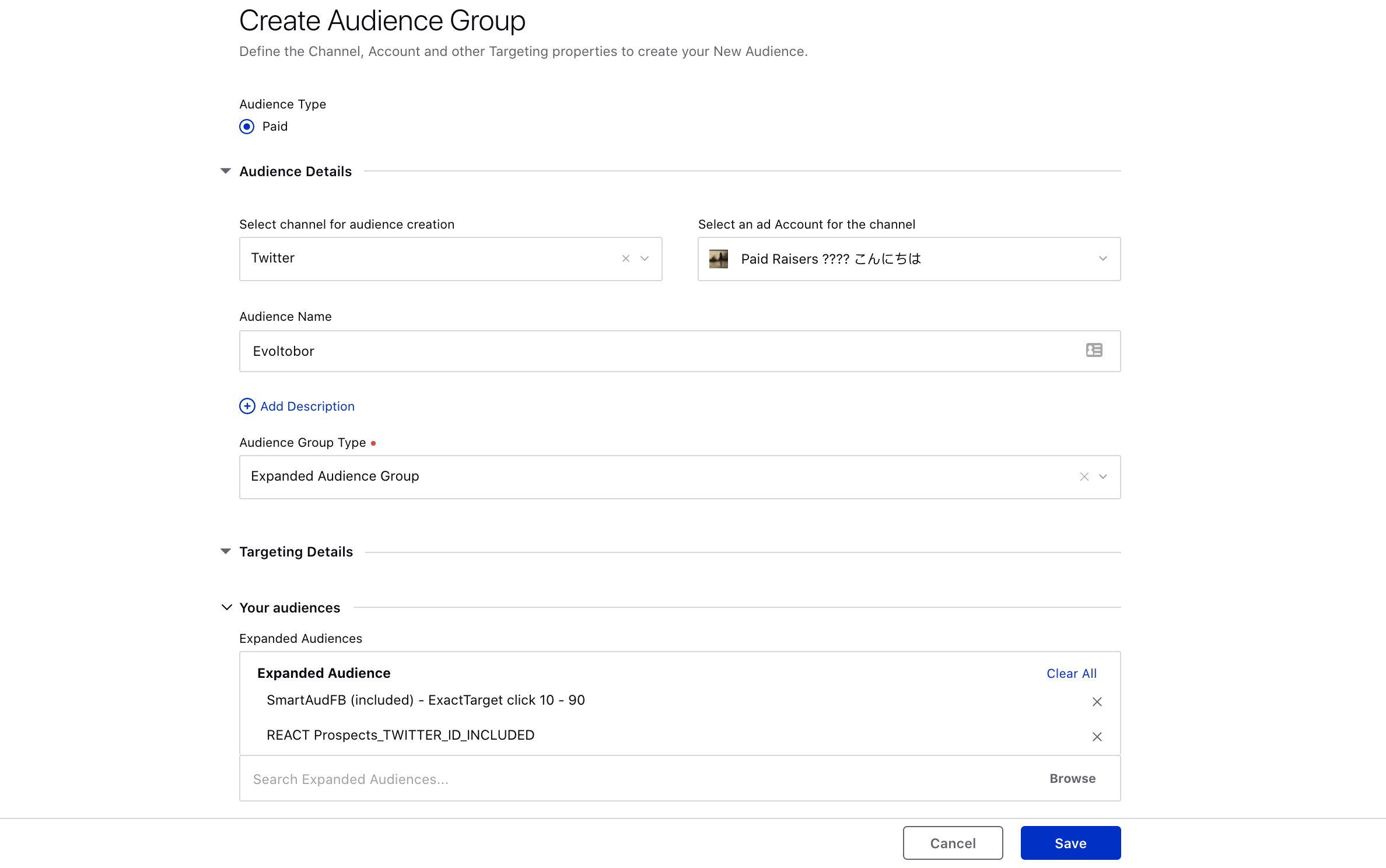1386x868 pixels.
Task: Browse for additional expanded audiences
Action: [1071, 778]
